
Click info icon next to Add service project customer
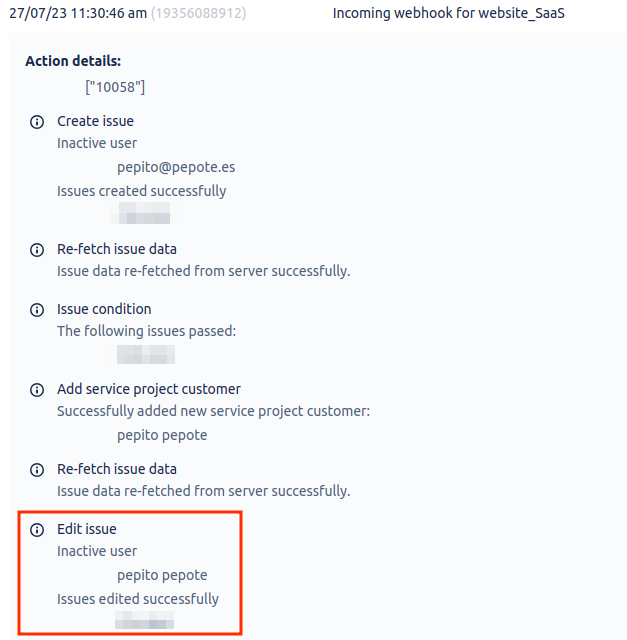click(37, 390)
